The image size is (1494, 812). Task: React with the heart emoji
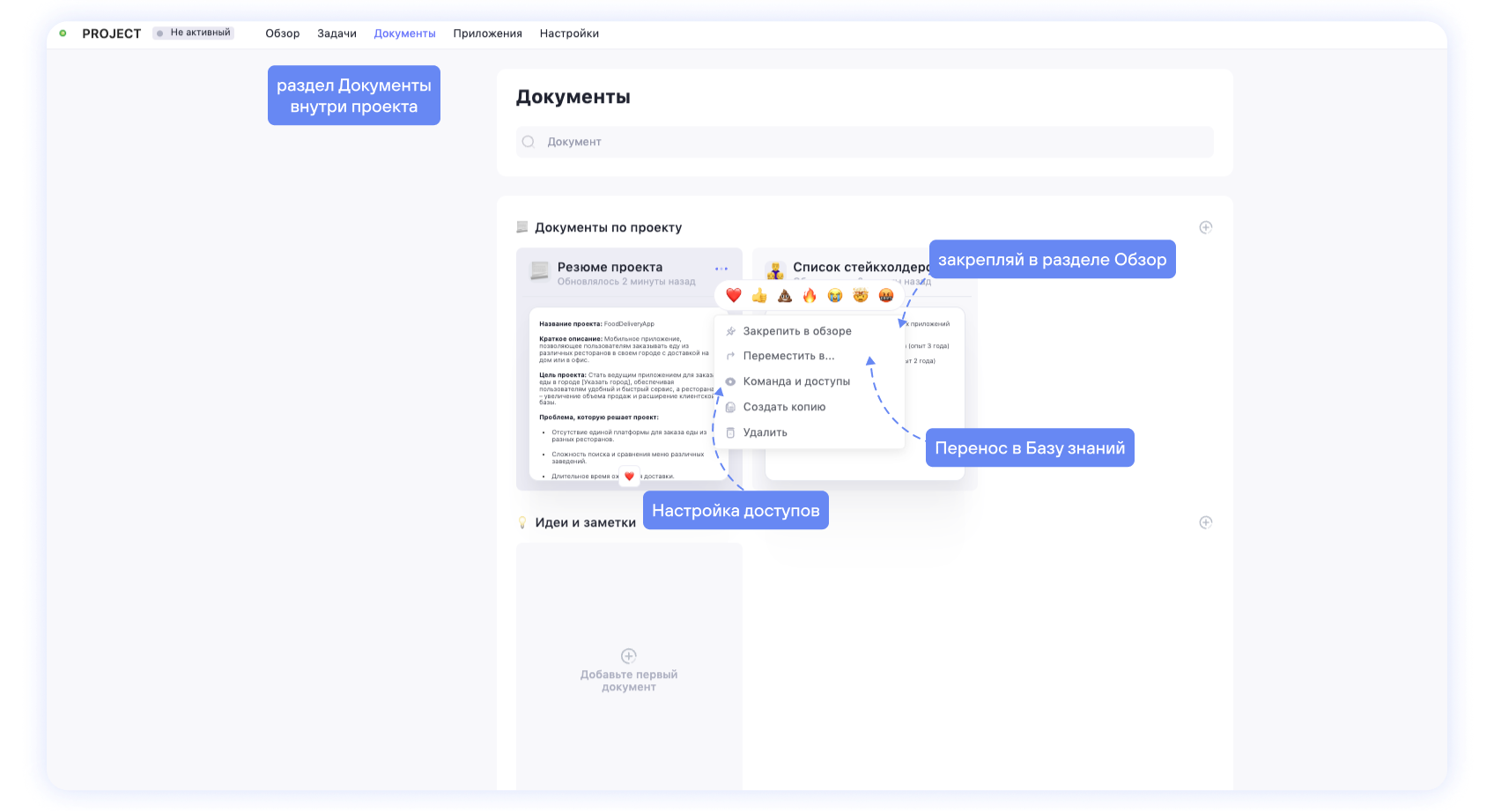click(734, 295)
